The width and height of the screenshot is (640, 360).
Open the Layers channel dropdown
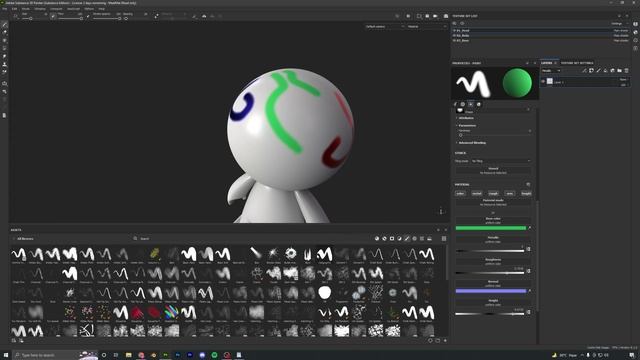pyautogui.click(x=551, y=71)
